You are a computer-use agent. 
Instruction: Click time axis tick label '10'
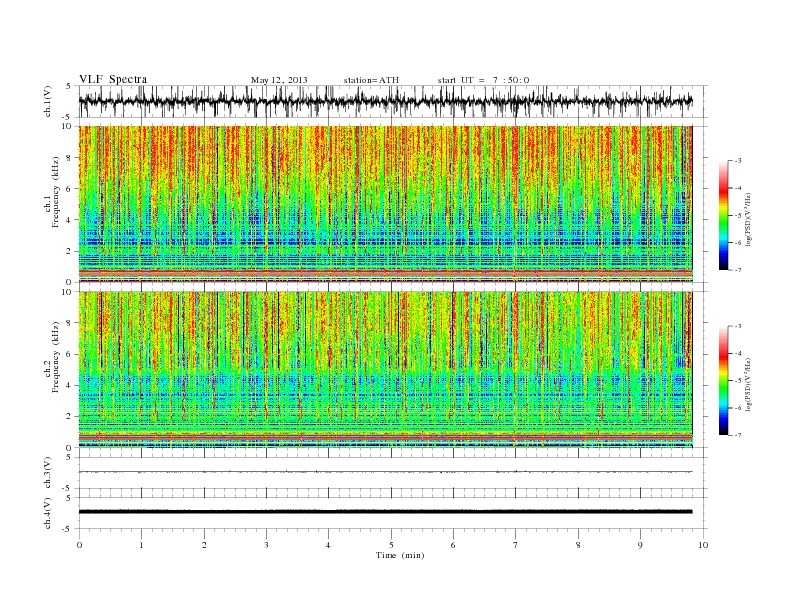pos(703,545)
